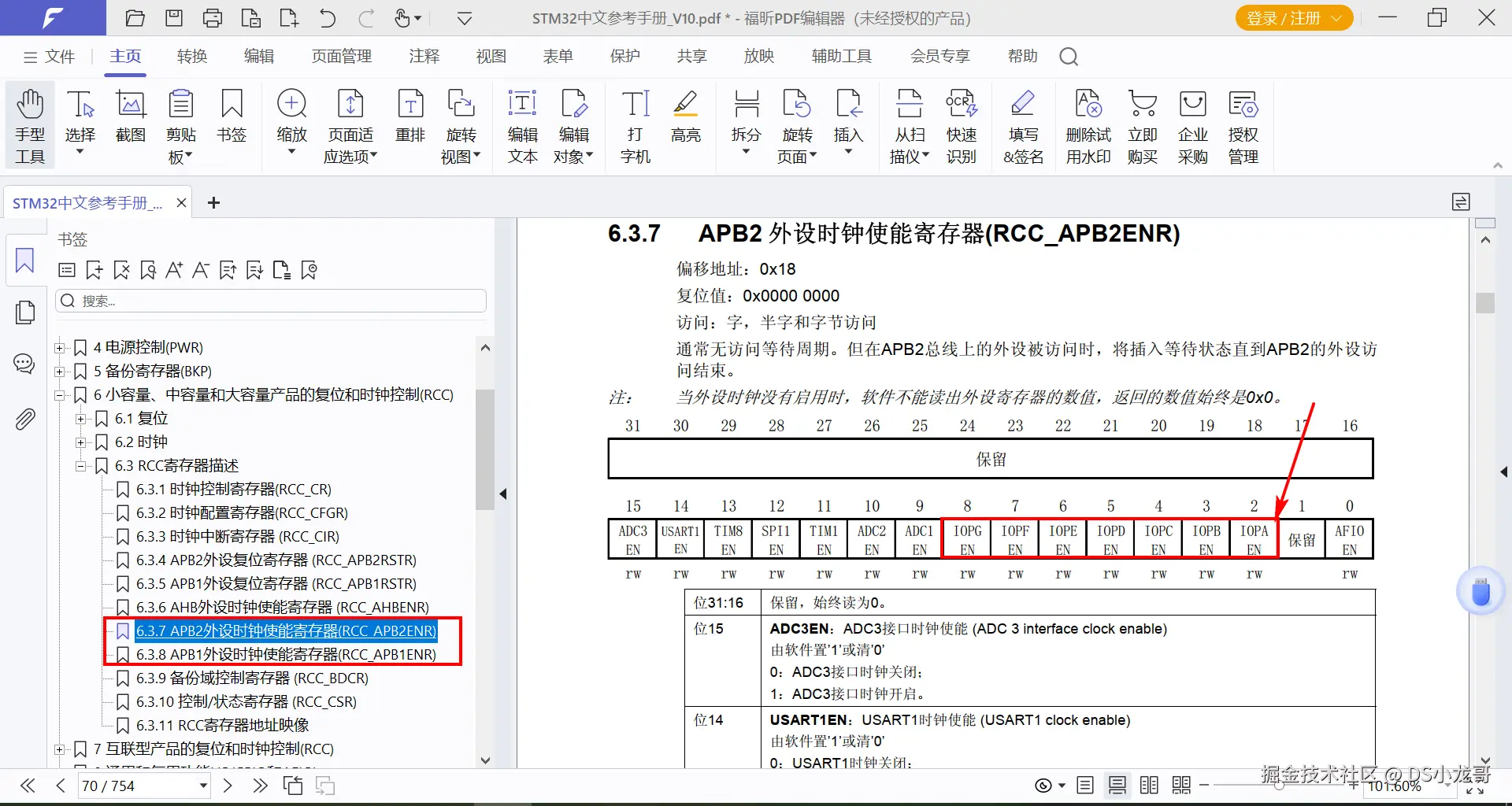Viewport: 1512px width, 806px height.
Task: Open the 文件 file menu
Action: (49, 57)
